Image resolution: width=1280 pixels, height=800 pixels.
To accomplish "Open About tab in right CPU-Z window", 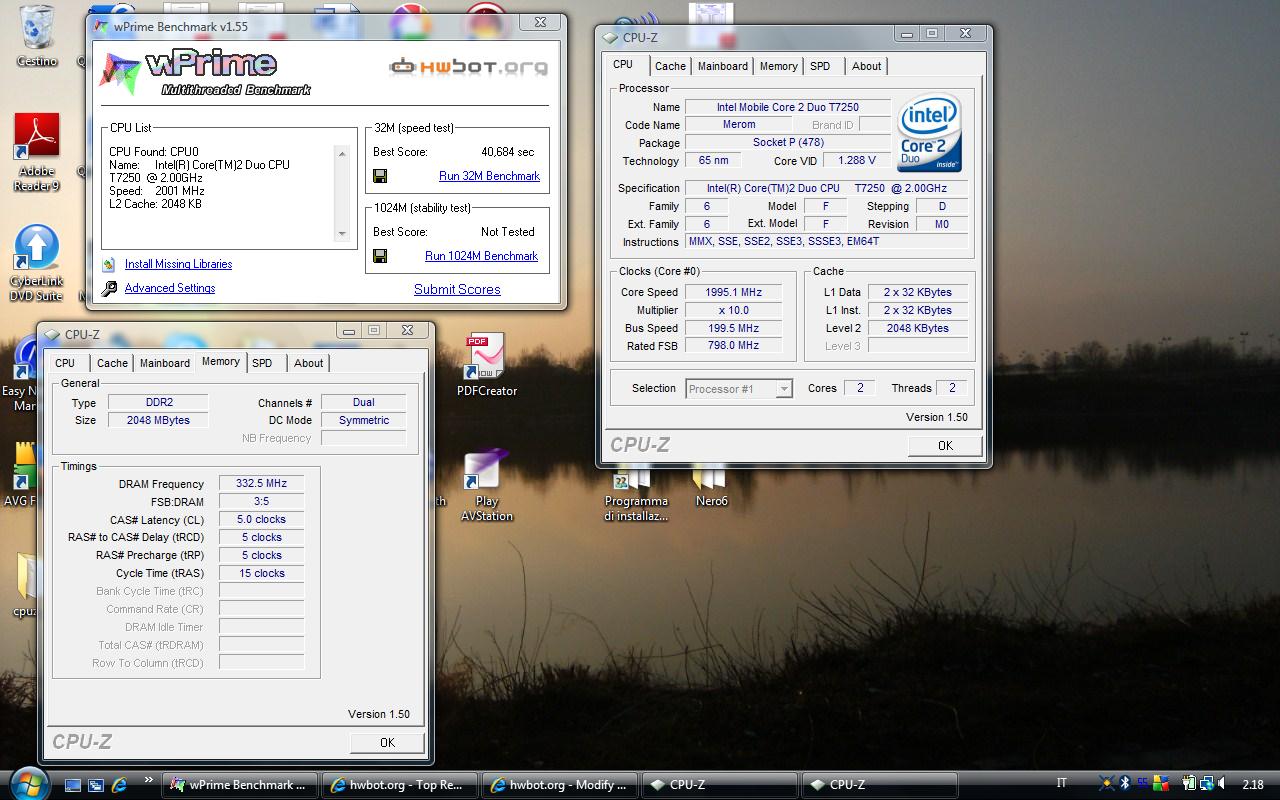I will pos(866,66).
